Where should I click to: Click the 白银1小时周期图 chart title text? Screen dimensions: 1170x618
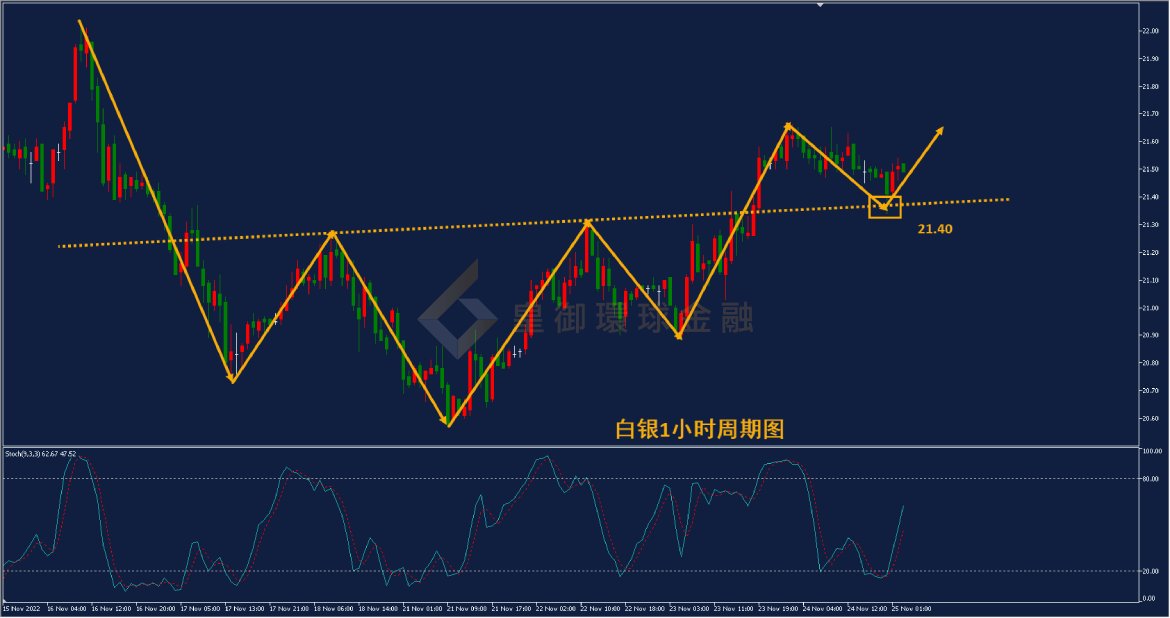point(699,429)
